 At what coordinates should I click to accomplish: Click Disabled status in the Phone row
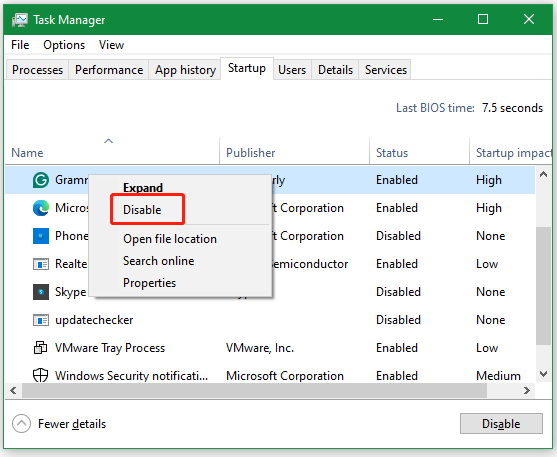pos(398,236)
